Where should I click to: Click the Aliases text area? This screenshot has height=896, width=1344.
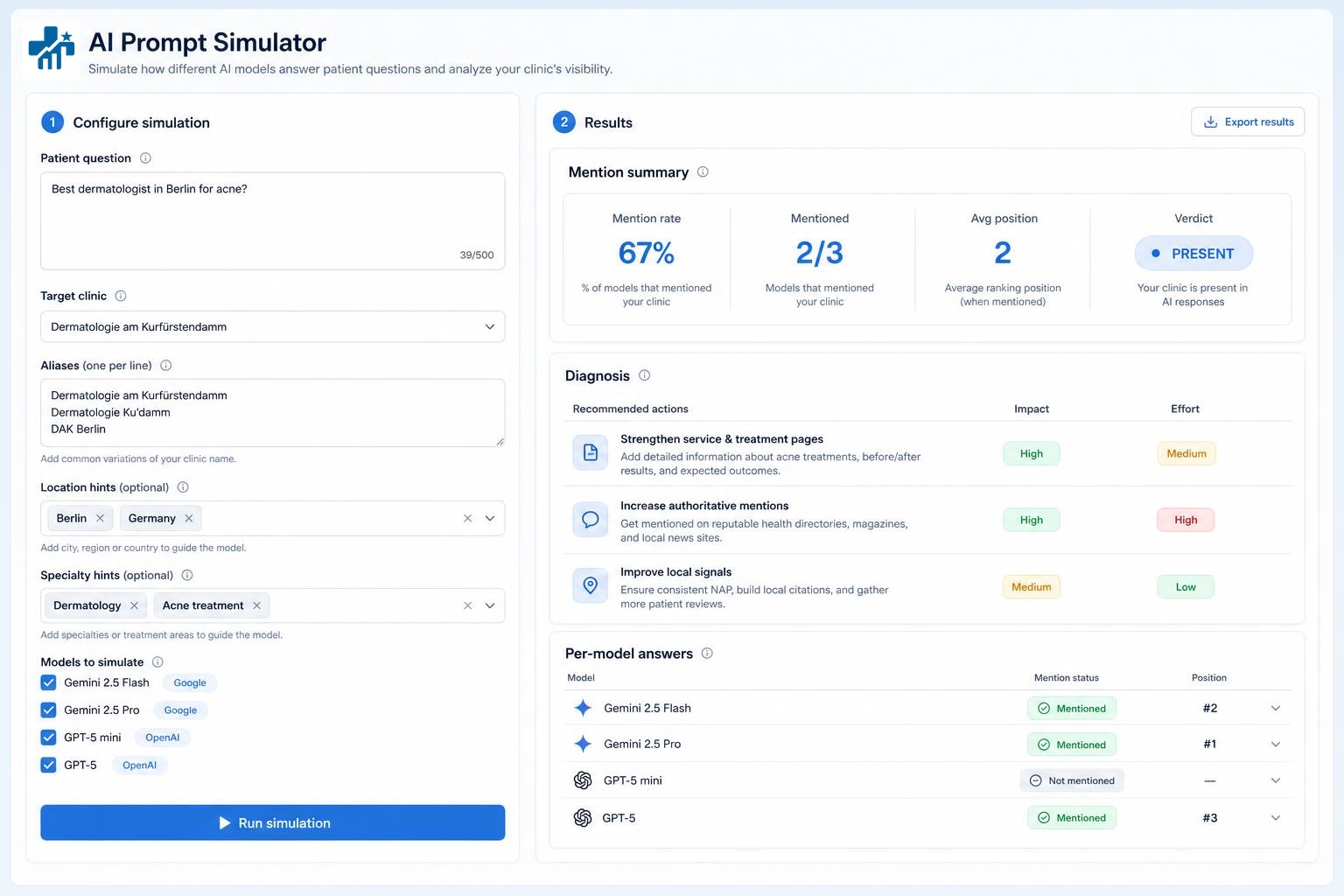pyautogui.click(x=272, y=412)
